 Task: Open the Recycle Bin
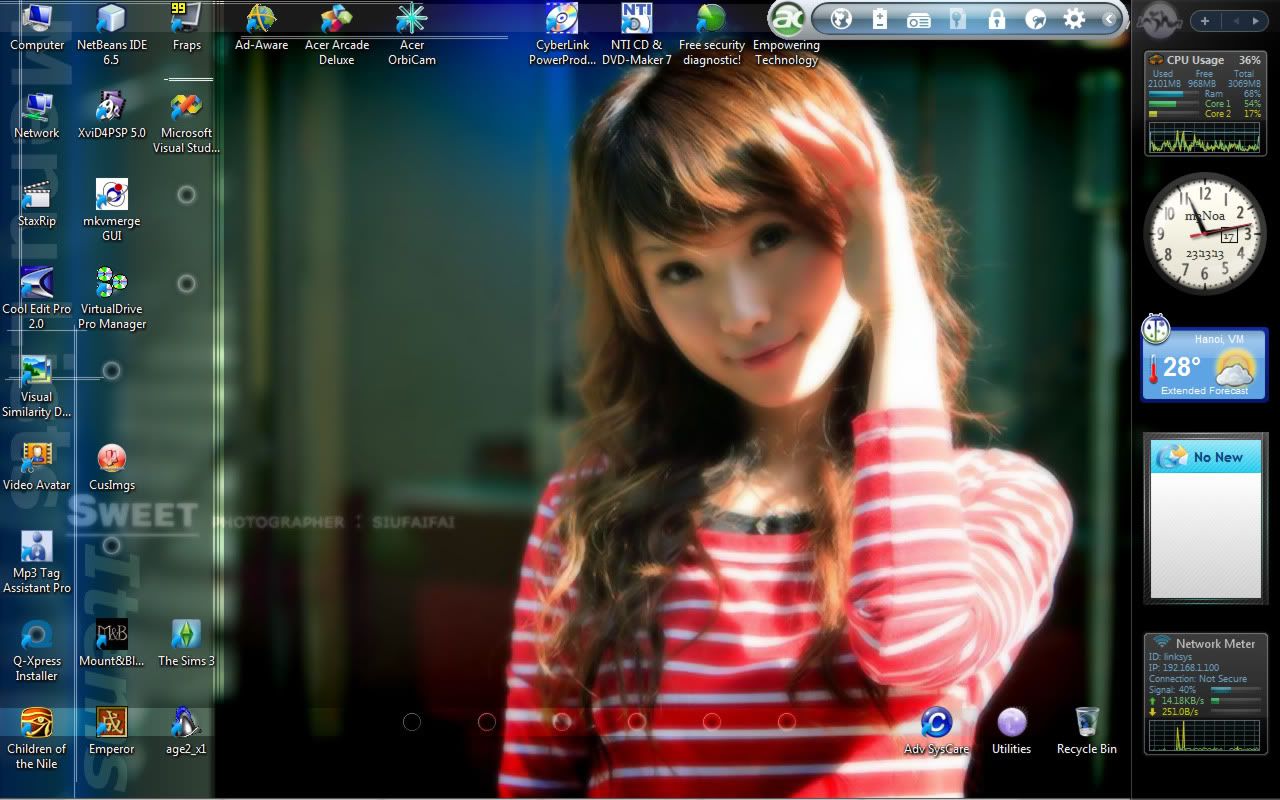[1086, 724]
